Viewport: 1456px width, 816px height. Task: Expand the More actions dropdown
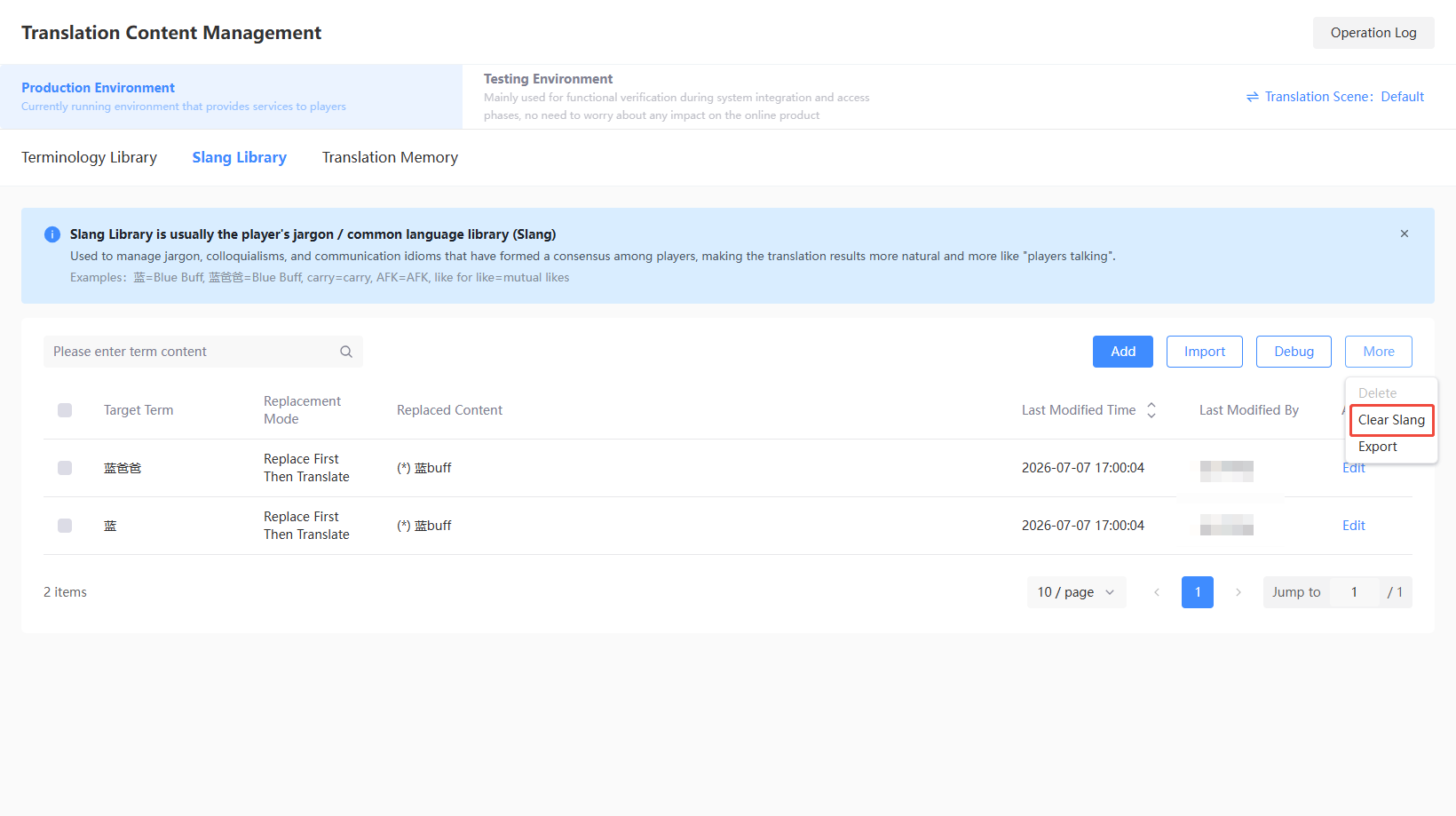(x=1378, y=352)
